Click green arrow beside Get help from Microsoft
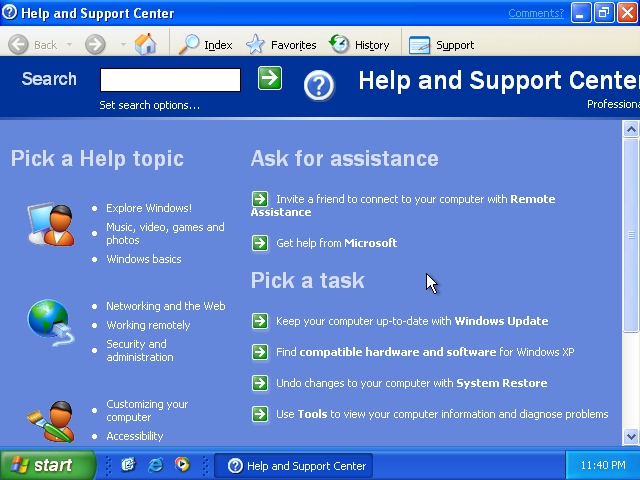 click(x=260, y=243)
